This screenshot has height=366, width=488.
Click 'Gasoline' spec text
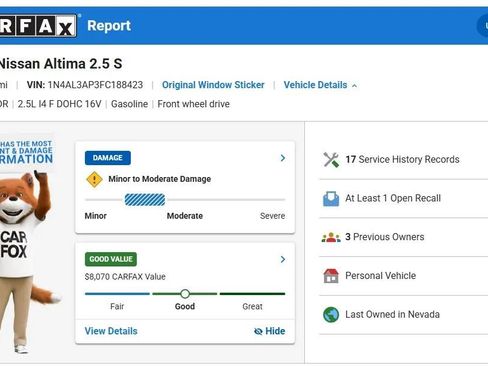(129, 104)
